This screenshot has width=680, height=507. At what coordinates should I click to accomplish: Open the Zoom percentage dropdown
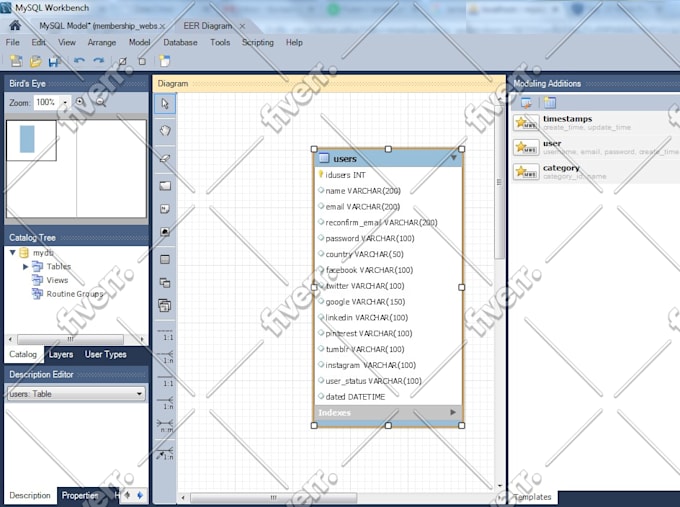click(x=65, y=103)
